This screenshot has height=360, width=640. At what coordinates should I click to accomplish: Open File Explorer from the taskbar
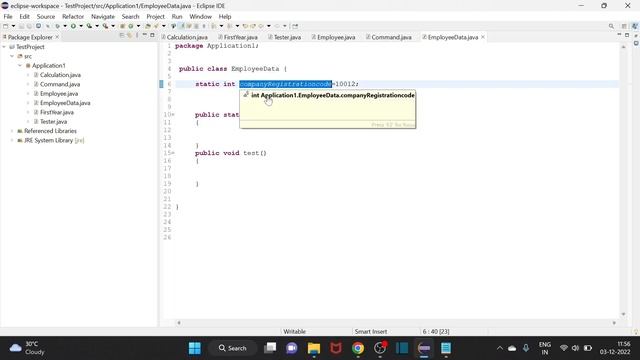pyautogui.click(x=314, y=348)
